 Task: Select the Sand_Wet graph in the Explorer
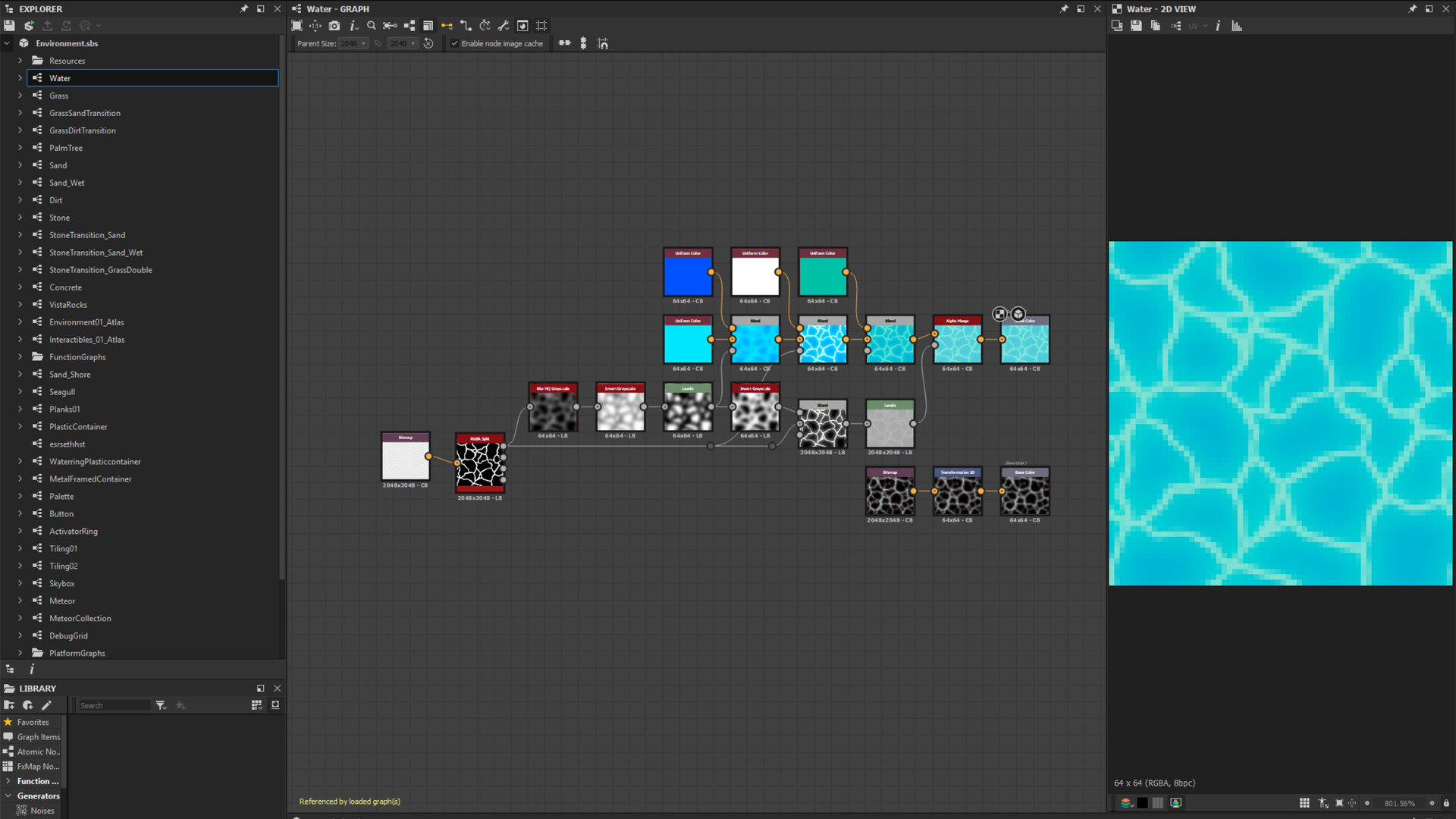point(67,183)
